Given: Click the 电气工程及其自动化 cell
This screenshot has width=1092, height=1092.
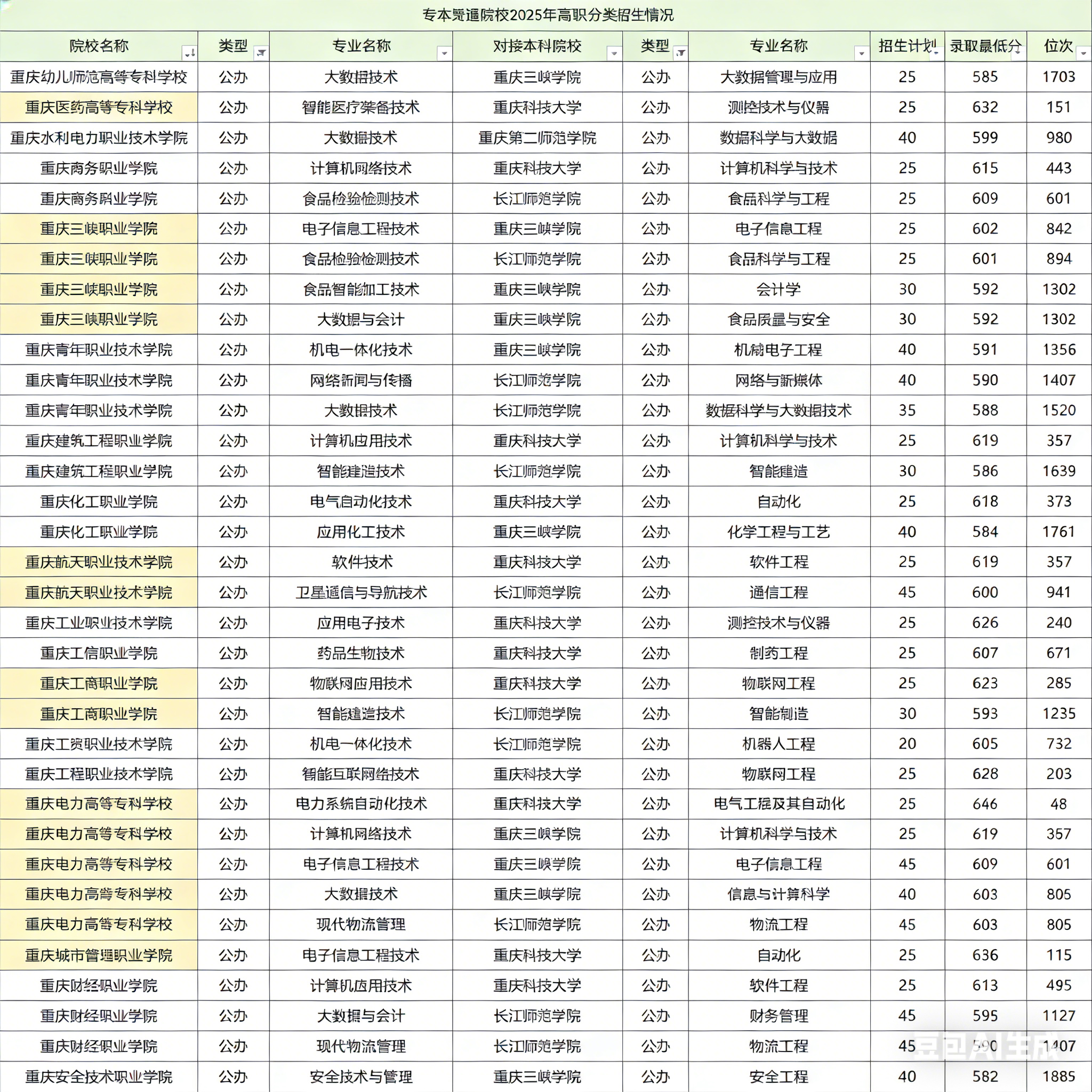Looking at the screenshot, I should [779, 804].
